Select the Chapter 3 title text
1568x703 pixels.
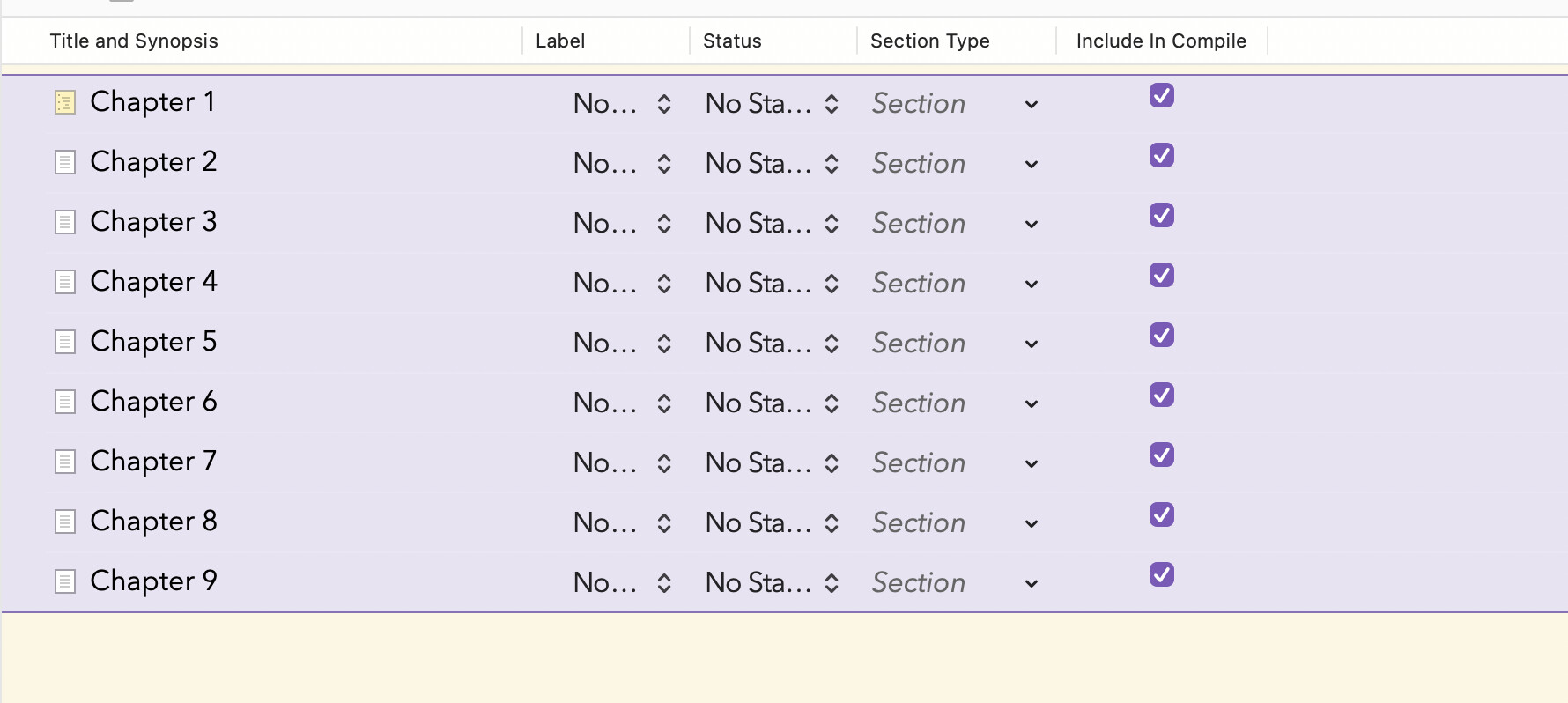click(153, 222)
